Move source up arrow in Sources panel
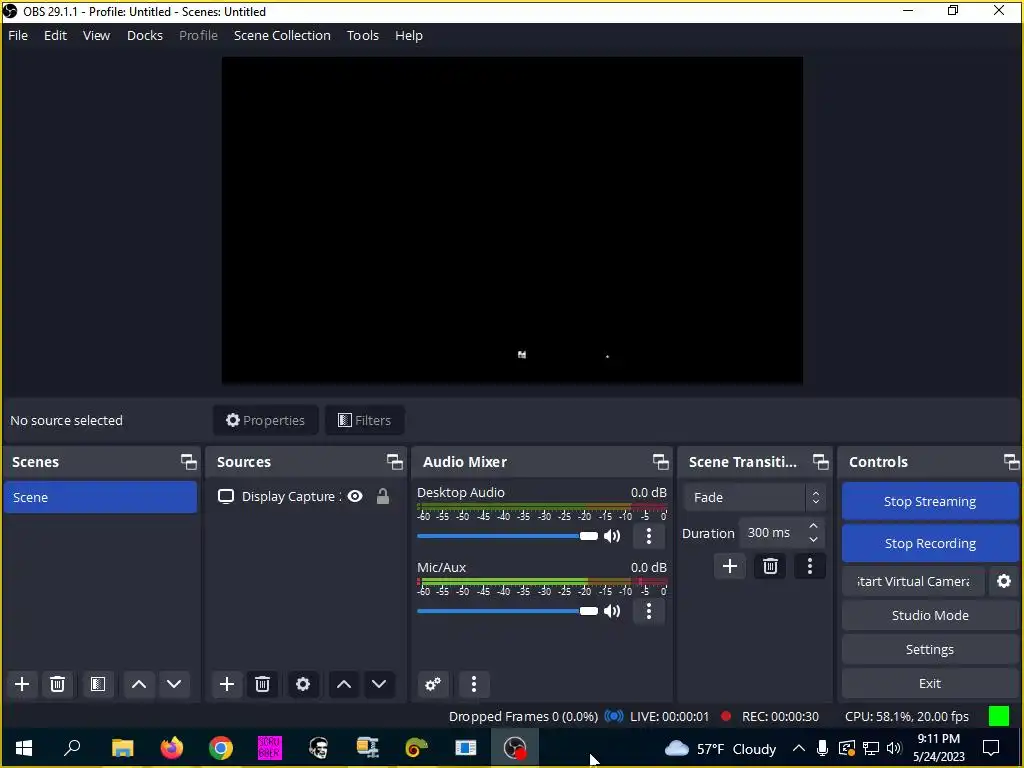Screen dimensions: 1024x768 coord(344,684)
